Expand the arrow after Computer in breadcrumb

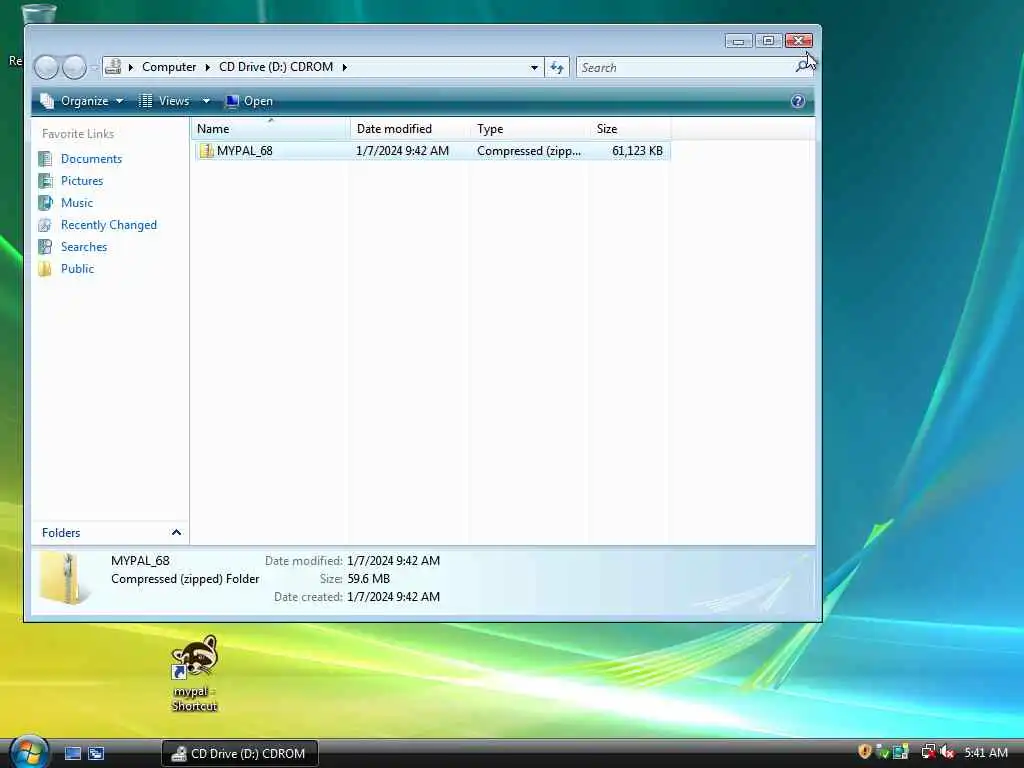207,67
